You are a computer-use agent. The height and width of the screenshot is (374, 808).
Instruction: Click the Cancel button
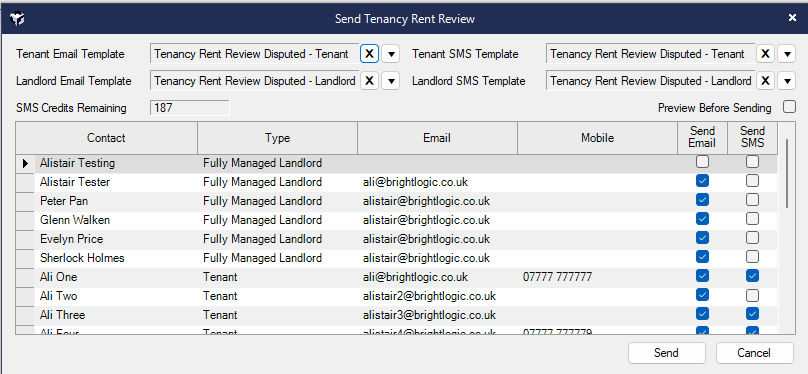pos(754,353)
